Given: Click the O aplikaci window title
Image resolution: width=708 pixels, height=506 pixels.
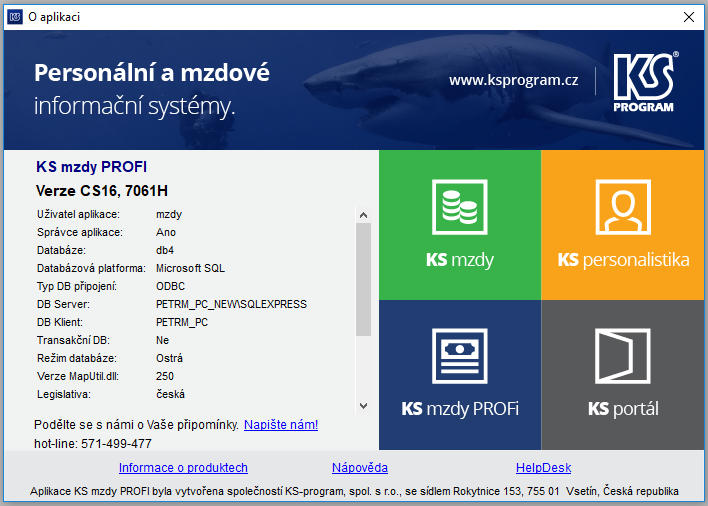Looking at the screenshot, I should (54, 17).
